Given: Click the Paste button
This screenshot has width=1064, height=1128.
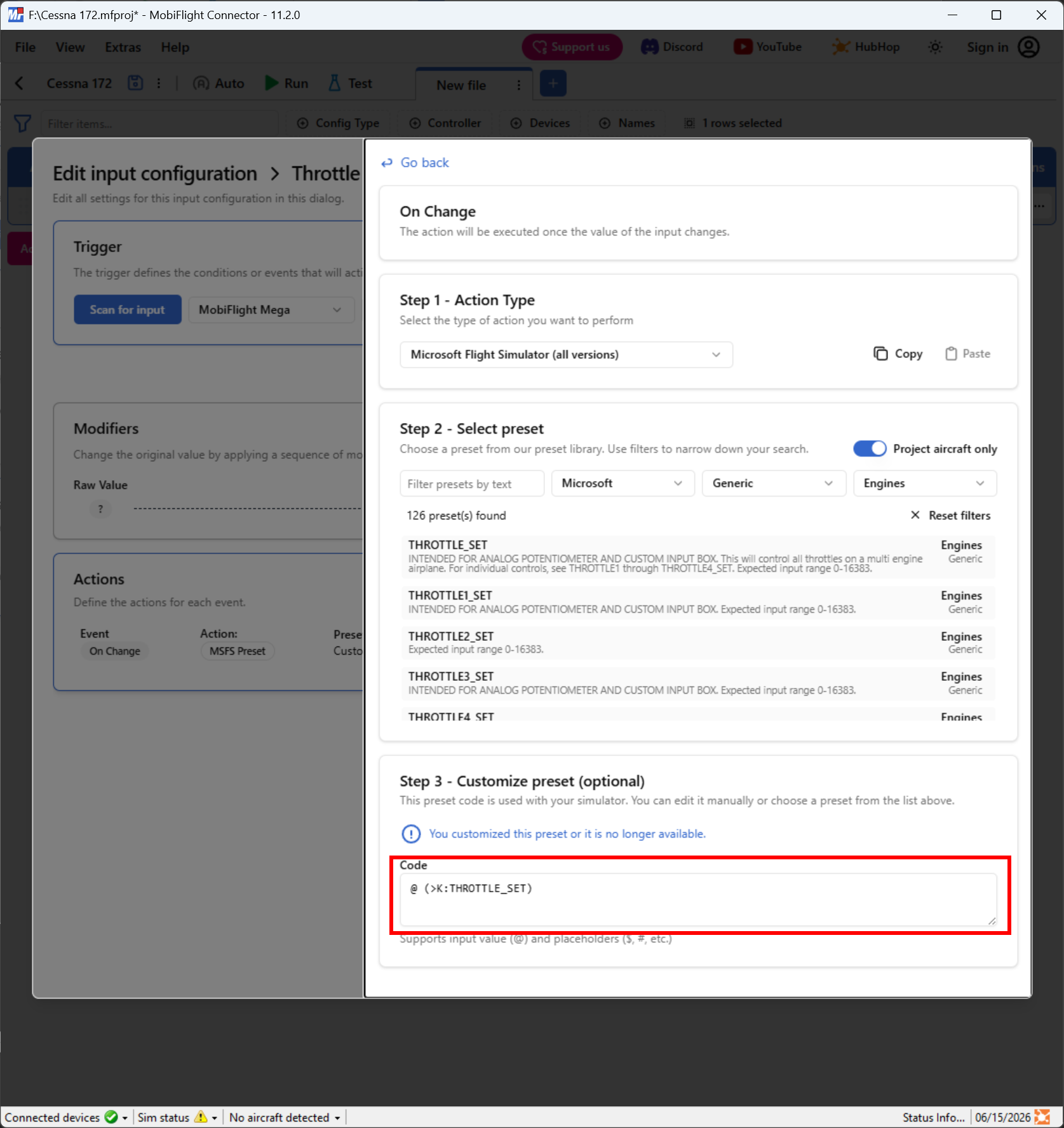Looking at the screenshot, I should pyautogui.click(x=967, y=354).
